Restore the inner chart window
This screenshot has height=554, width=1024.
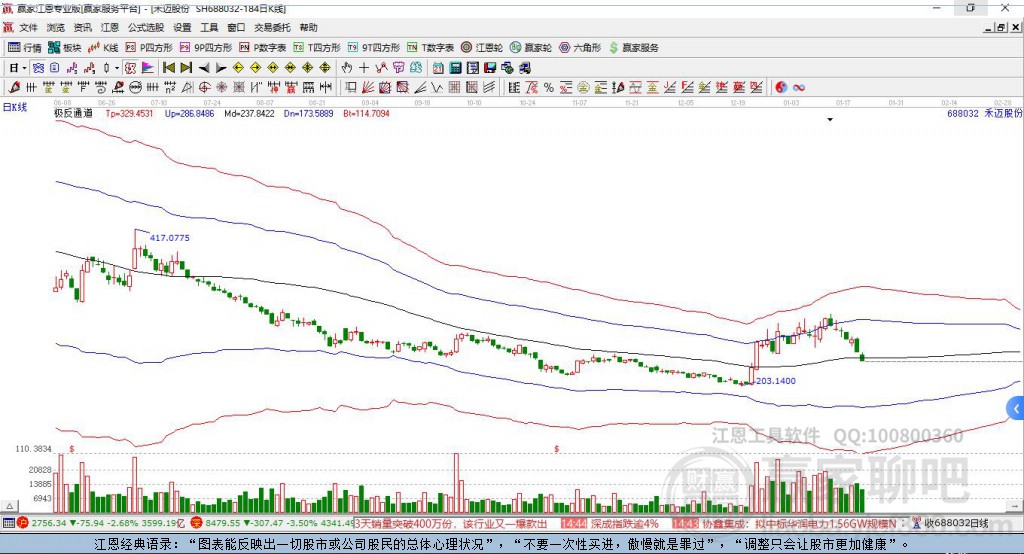pyautogui.click(x=1001, y=27)
